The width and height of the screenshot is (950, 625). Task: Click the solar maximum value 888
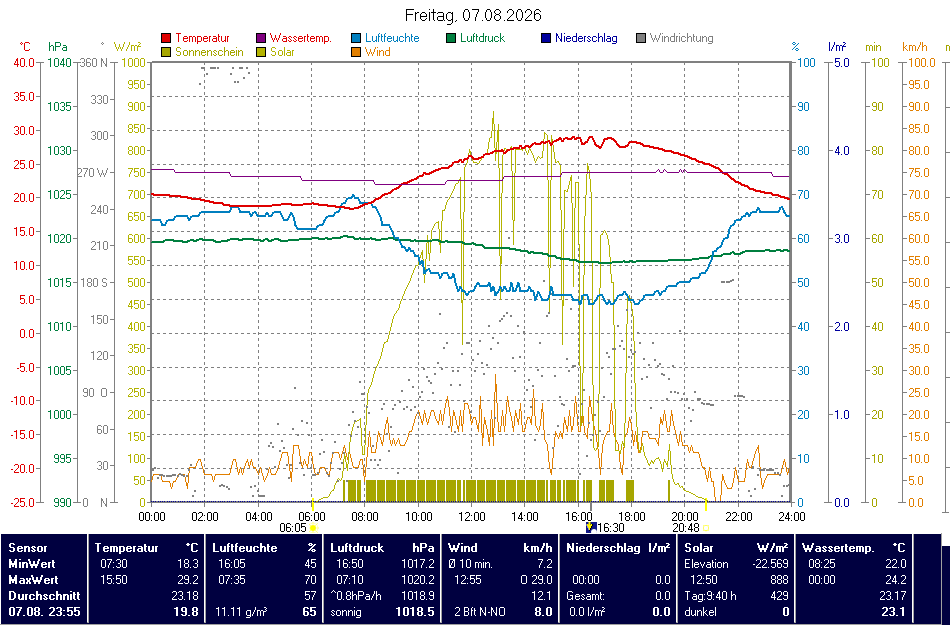pos(779,580)
